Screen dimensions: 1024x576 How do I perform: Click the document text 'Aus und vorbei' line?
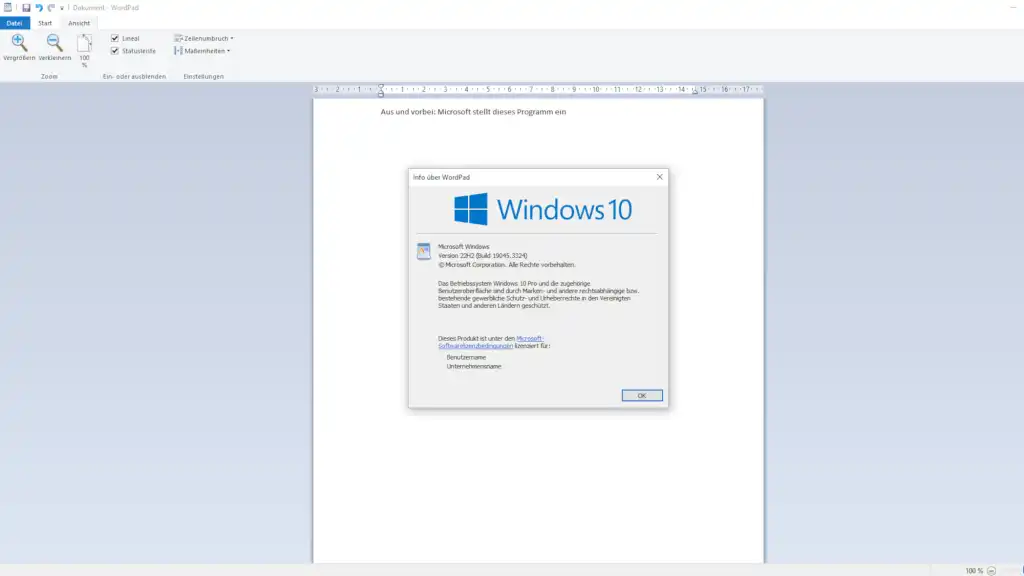(x=473, y=112)
